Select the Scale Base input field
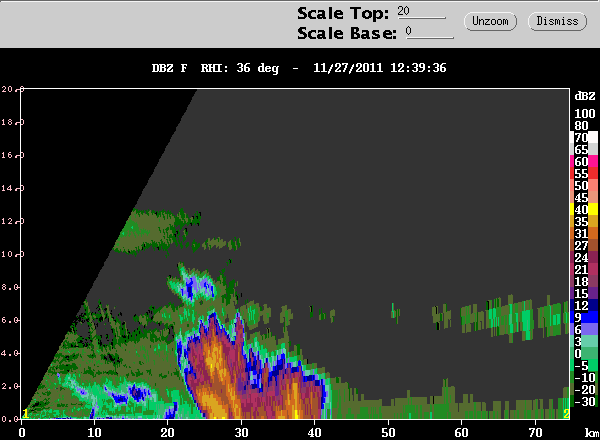Viewport: 600px width, 440px height. click(x=430, y=31)
